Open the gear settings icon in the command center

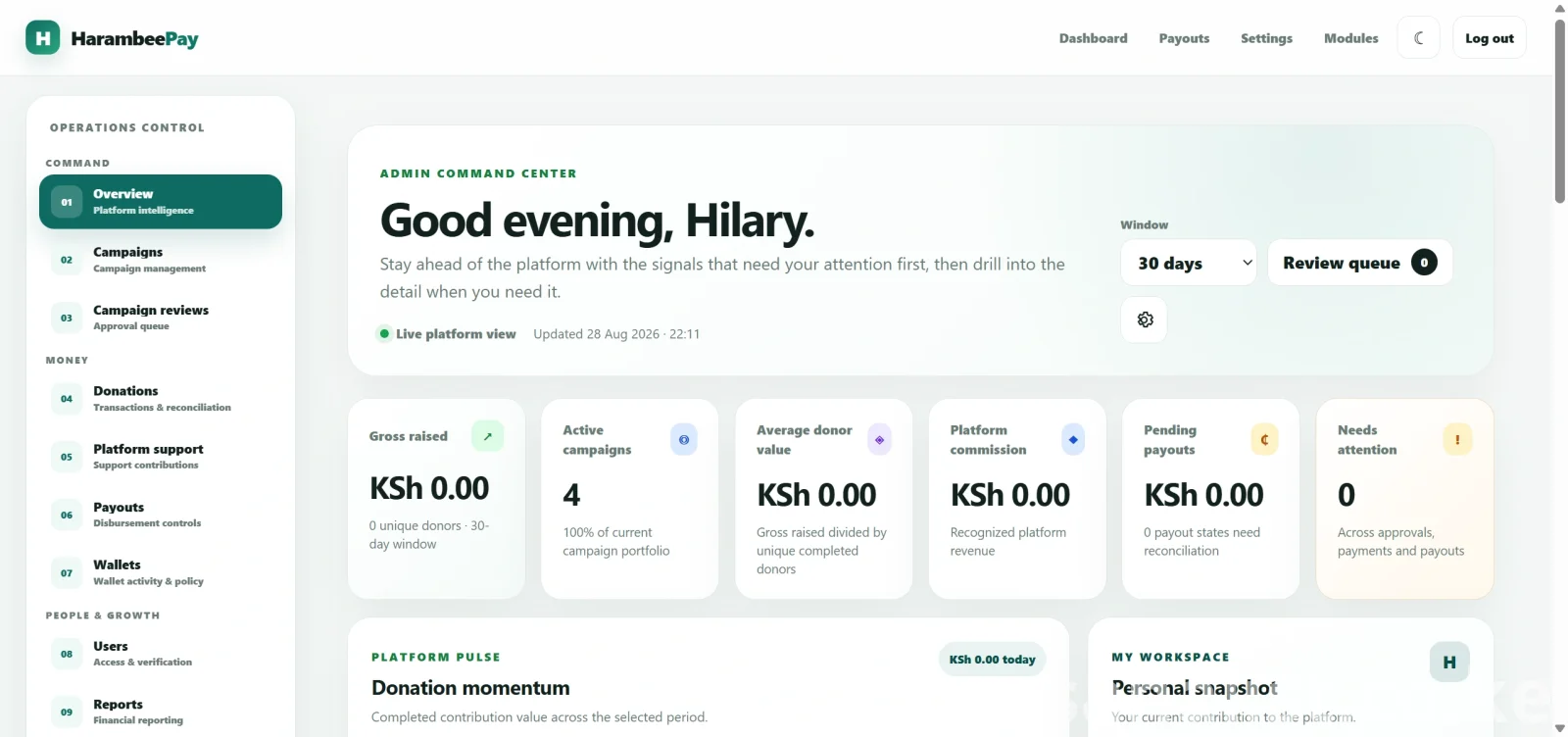1145,319
